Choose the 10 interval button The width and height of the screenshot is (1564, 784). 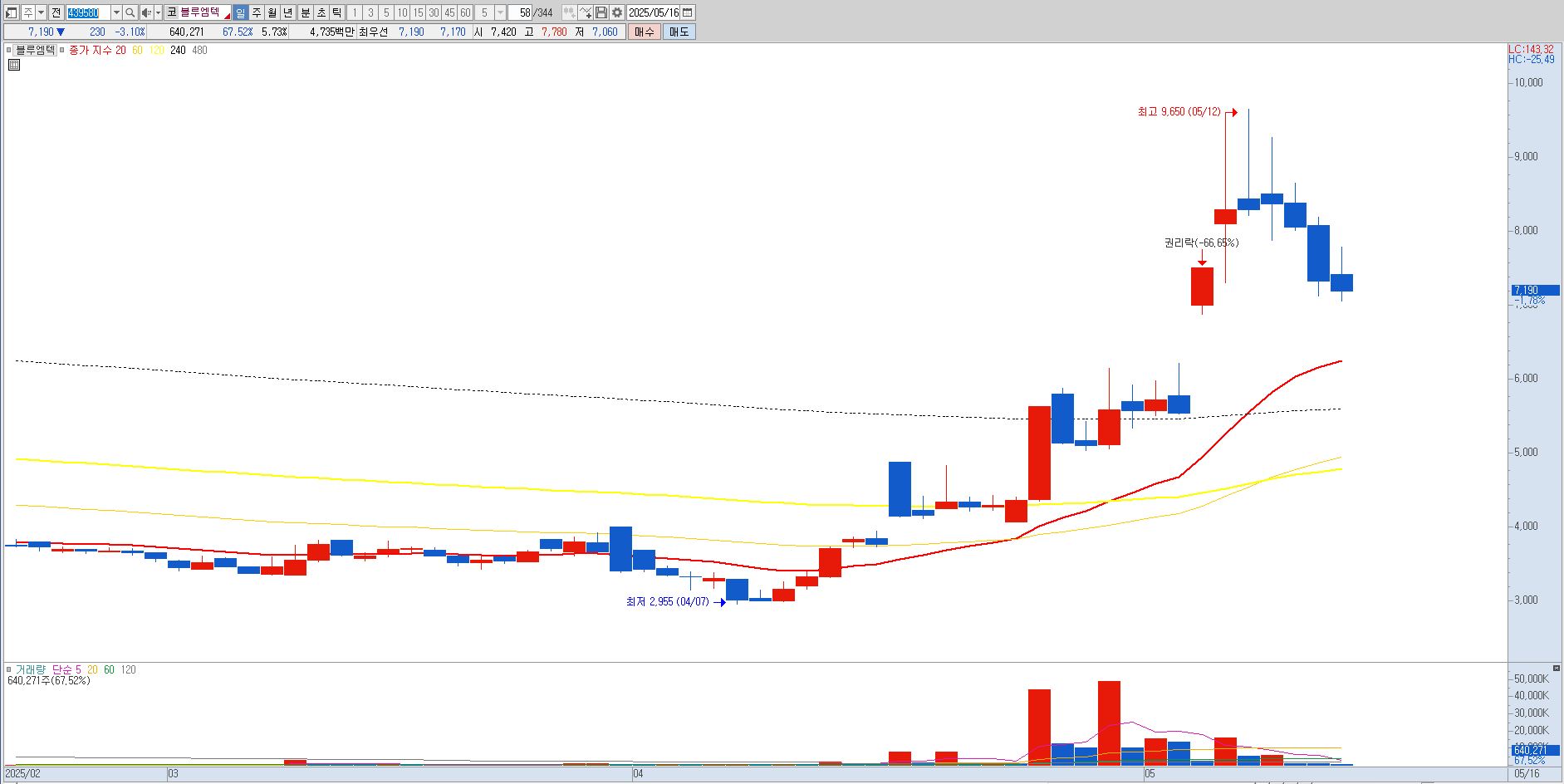click(x=402, y=12)
